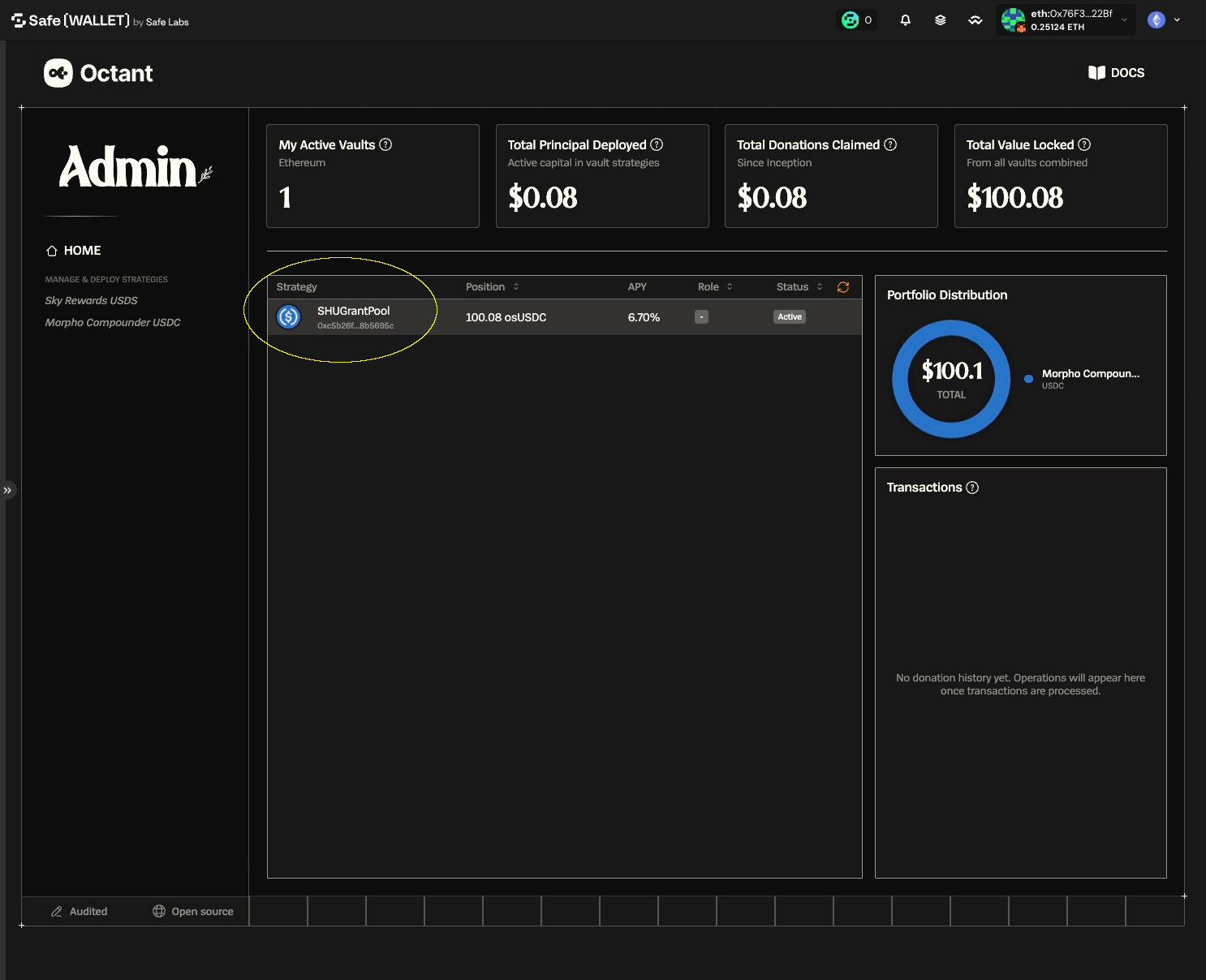The height and width of the screenshot is (980, 1206).
Task: Select Morpho Compoun... legend entry
Action: point(1090,374)
